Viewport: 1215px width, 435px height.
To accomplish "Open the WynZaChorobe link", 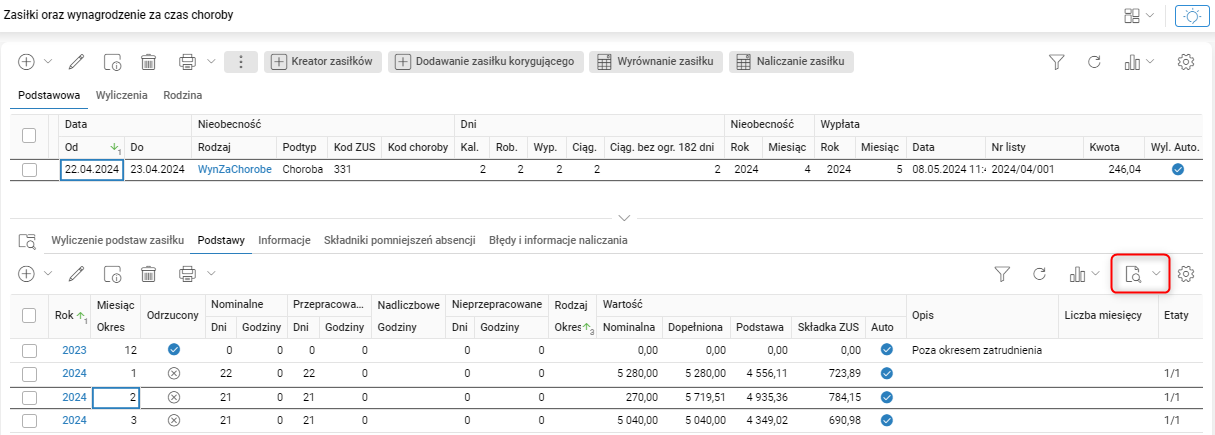I will click(x=234, y=170).
